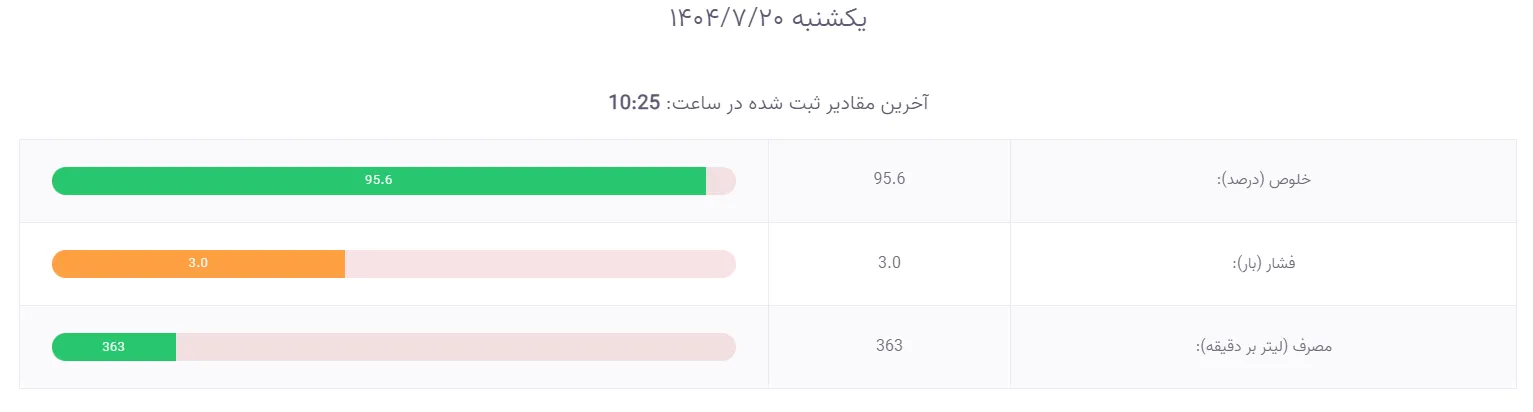Select the purity value cell 95.6
Image resolution: width=1533 pixels, height=412 pixels.
coord(889,179)
